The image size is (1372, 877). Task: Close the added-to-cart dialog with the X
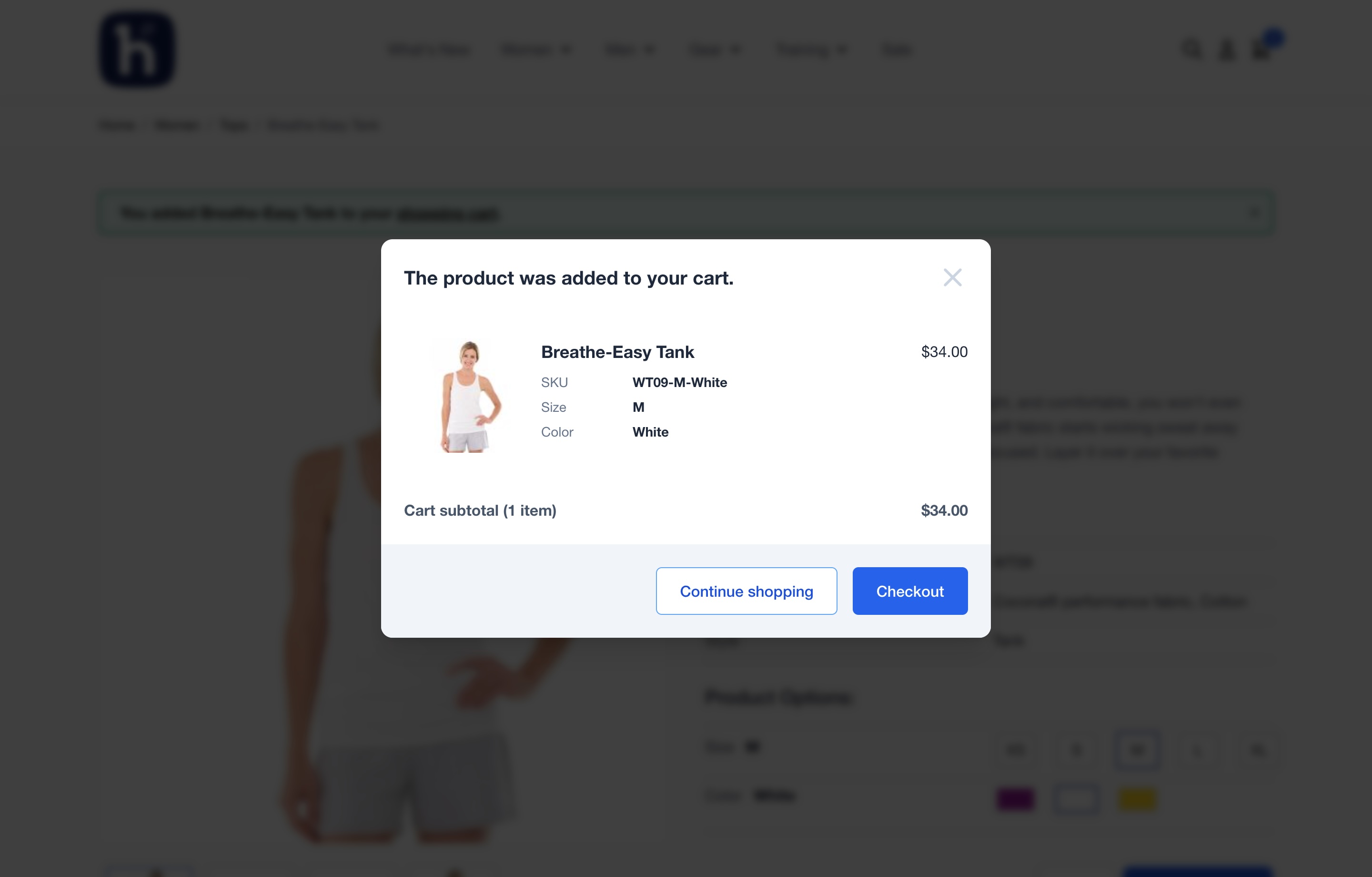(x=952, y=278)
